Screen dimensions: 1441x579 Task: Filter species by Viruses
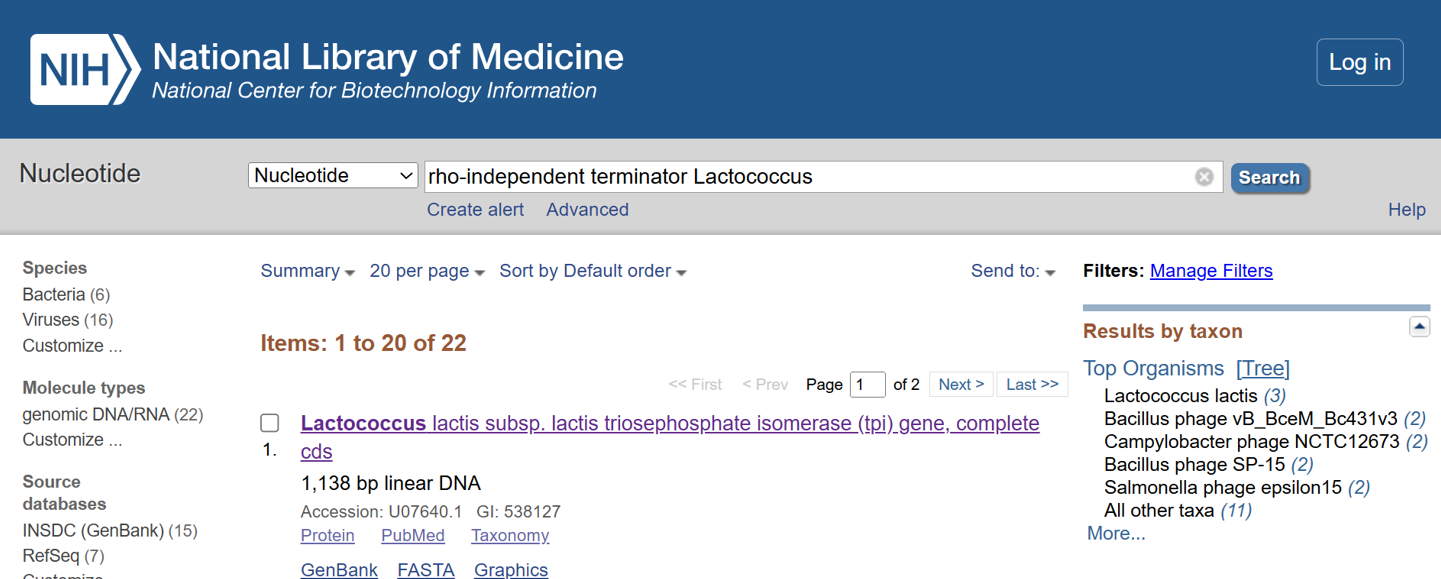coord(51,320)
